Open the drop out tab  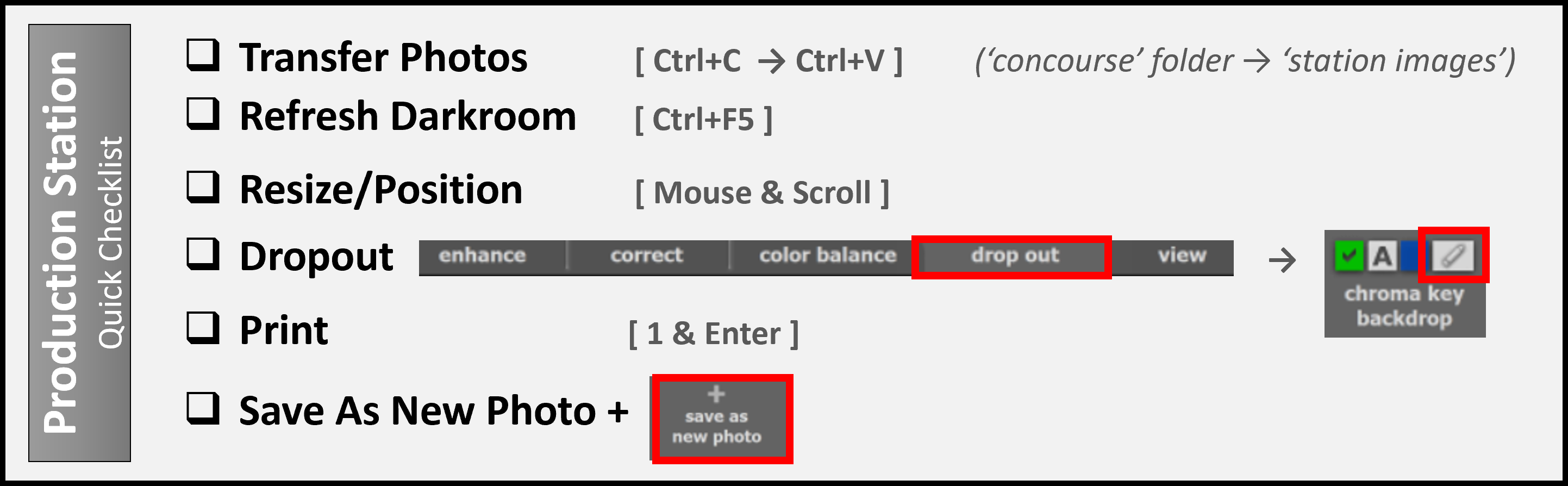[1015, 256]
